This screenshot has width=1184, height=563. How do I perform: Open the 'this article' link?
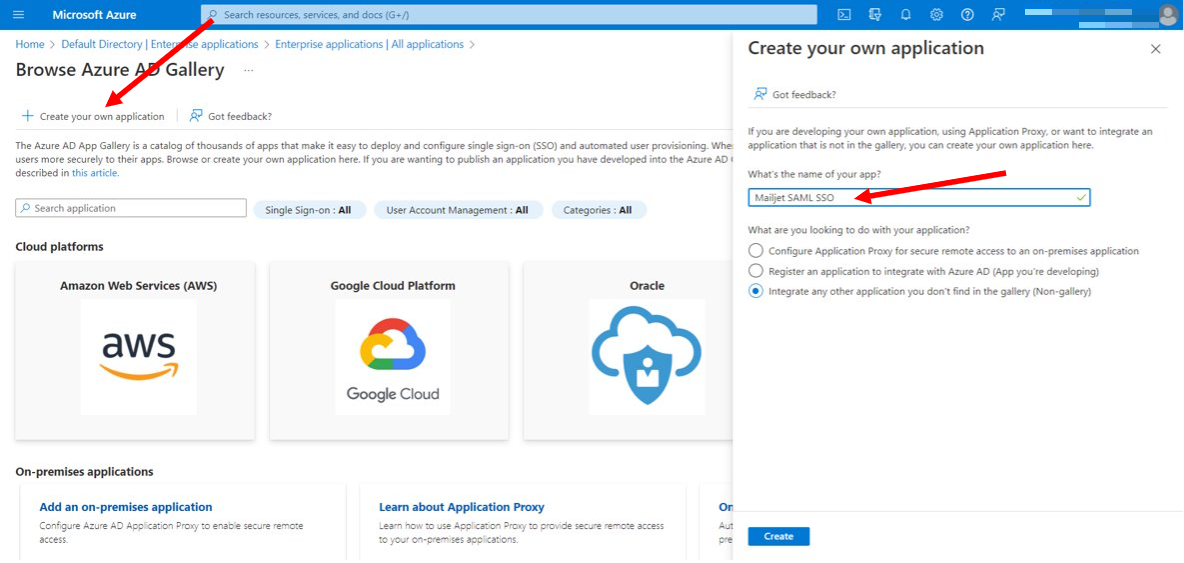pos(95,173)
